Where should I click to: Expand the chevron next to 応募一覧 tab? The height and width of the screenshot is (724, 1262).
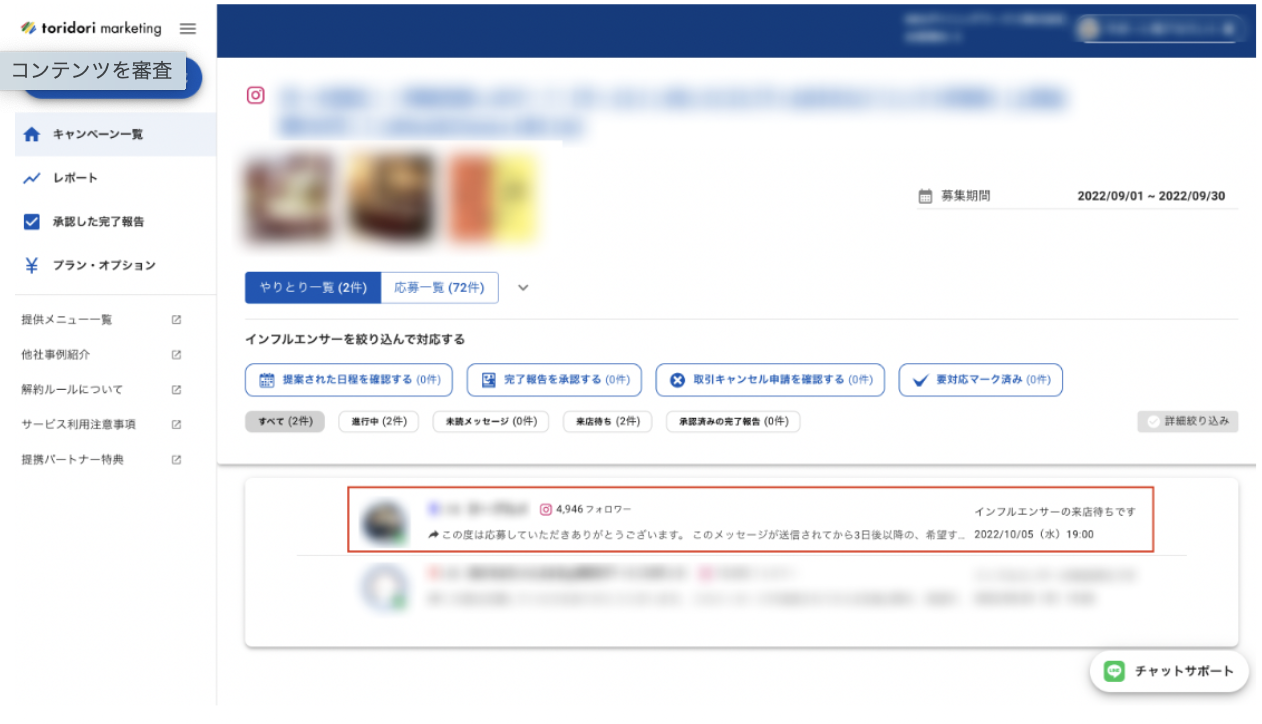point(523,287)
